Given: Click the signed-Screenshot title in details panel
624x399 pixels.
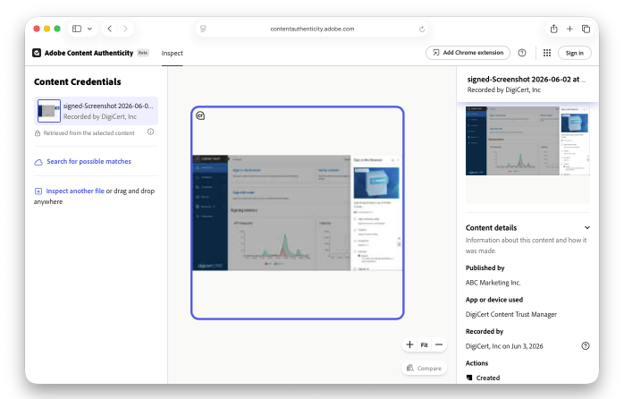Looking at the screenshot, I should 526,79.
